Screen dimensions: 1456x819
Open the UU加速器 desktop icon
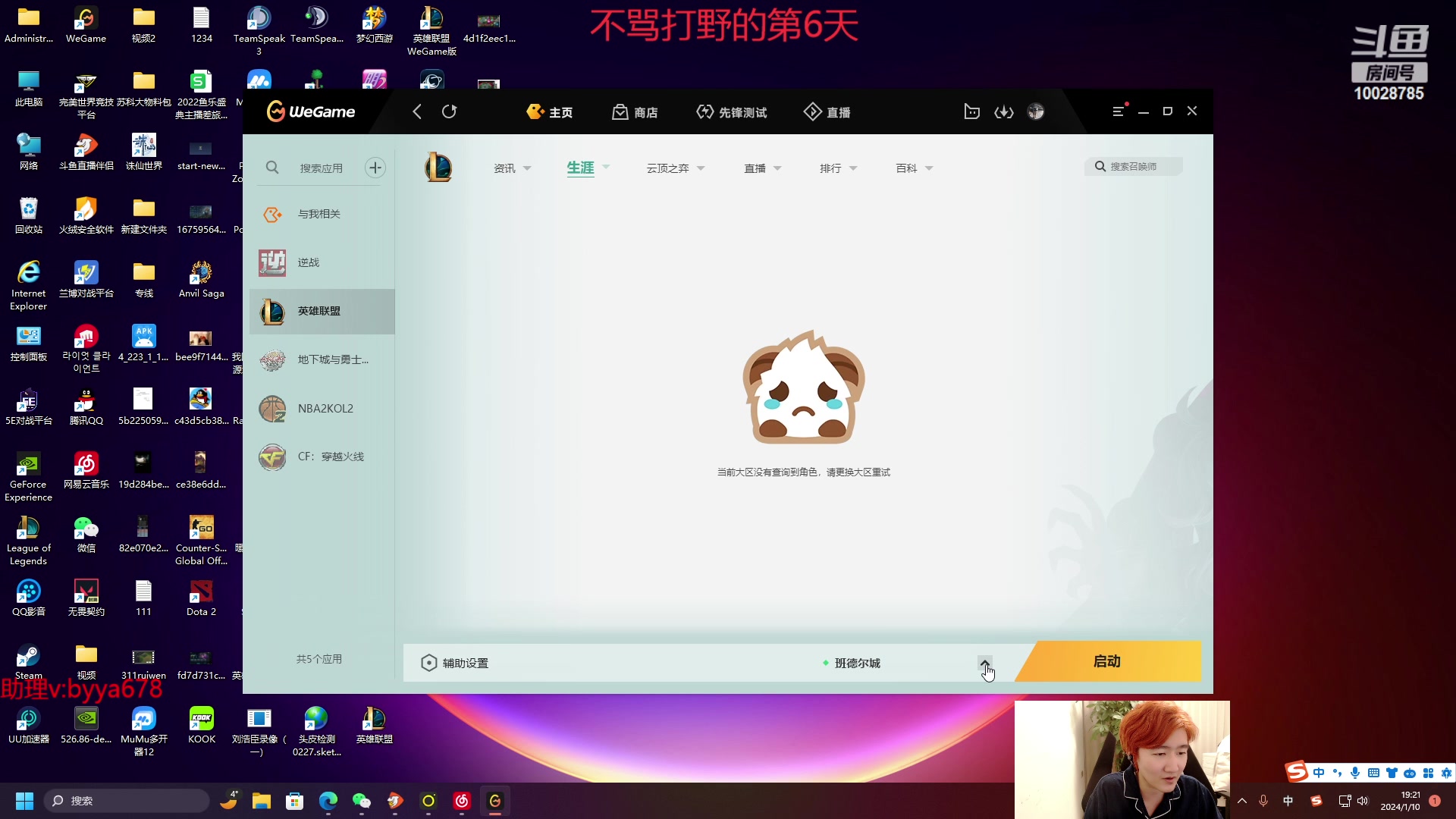(x=29, y=726)
